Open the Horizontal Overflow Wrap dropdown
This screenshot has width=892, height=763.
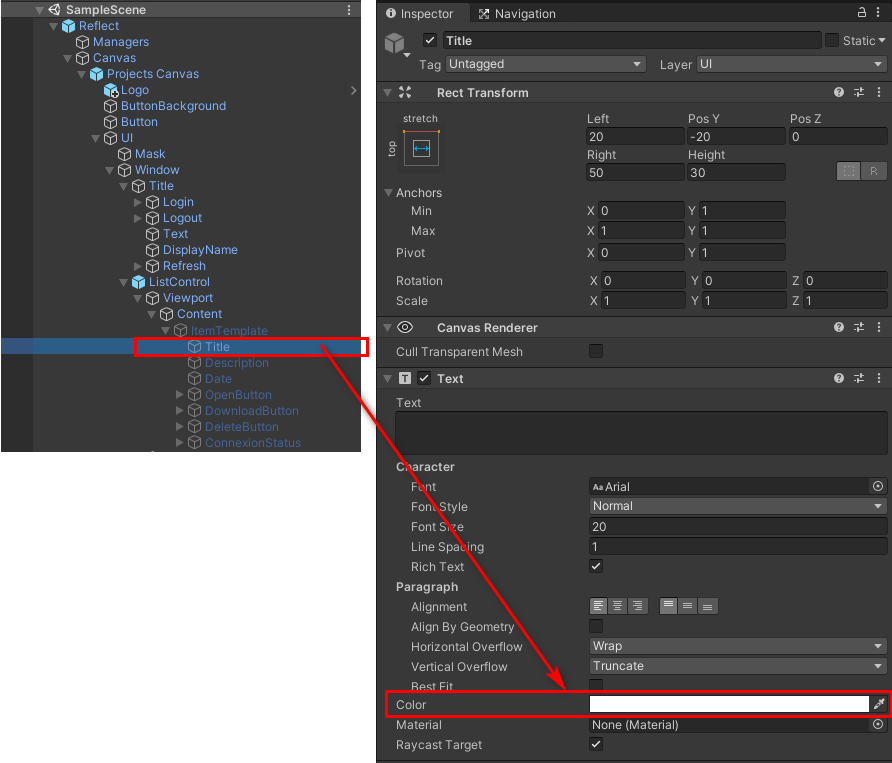point(738,646)
